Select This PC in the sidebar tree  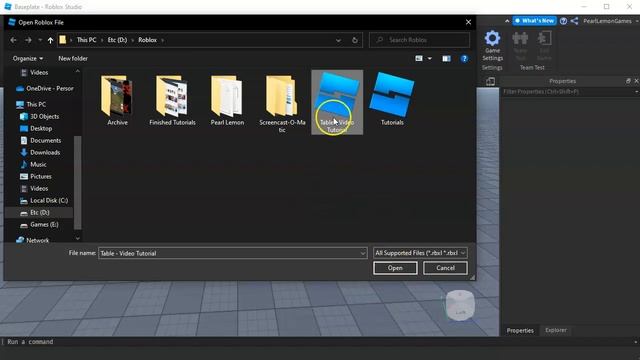point(31,104)
